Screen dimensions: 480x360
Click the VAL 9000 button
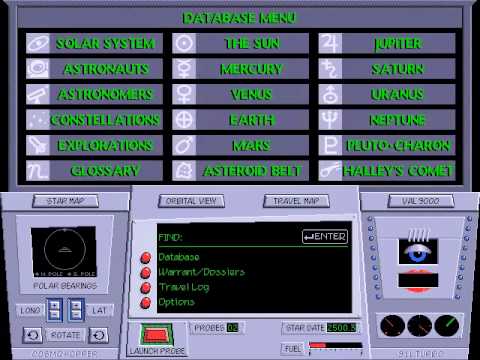pyautogui.click(x=421, y=201)
